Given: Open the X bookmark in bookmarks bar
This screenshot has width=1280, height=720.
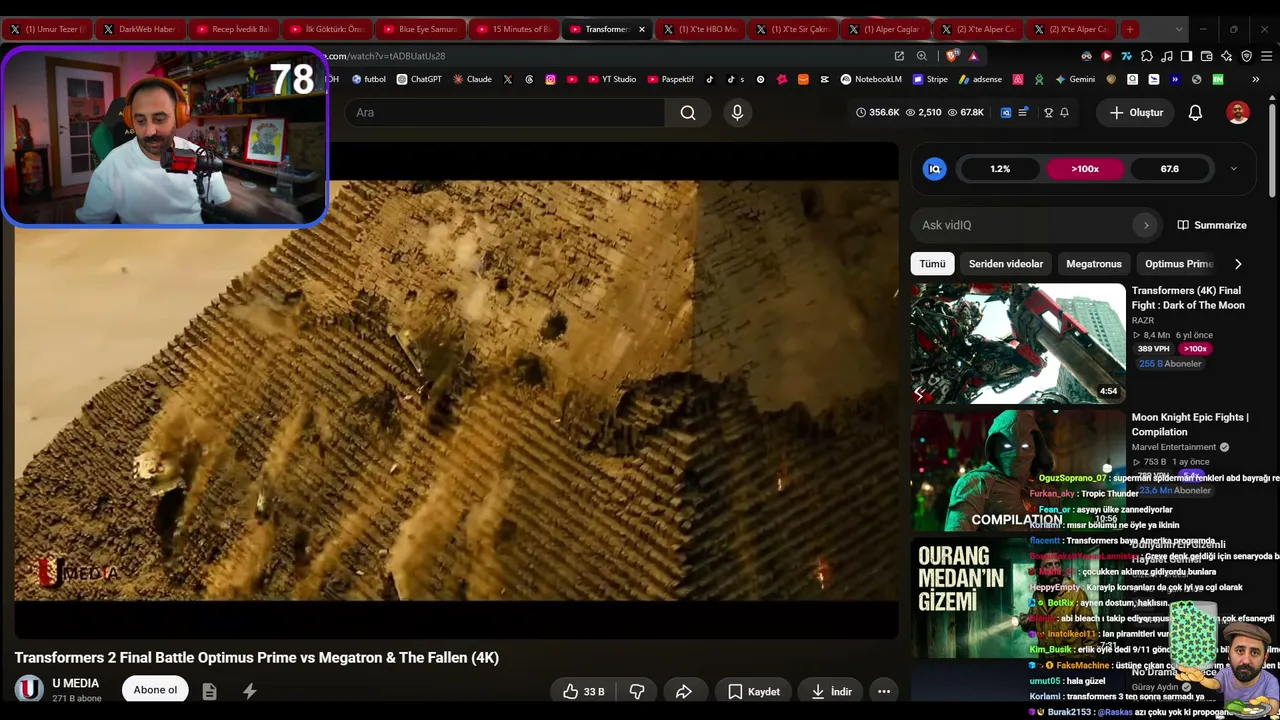Looking at the screenshot, I should pos(508,79).
